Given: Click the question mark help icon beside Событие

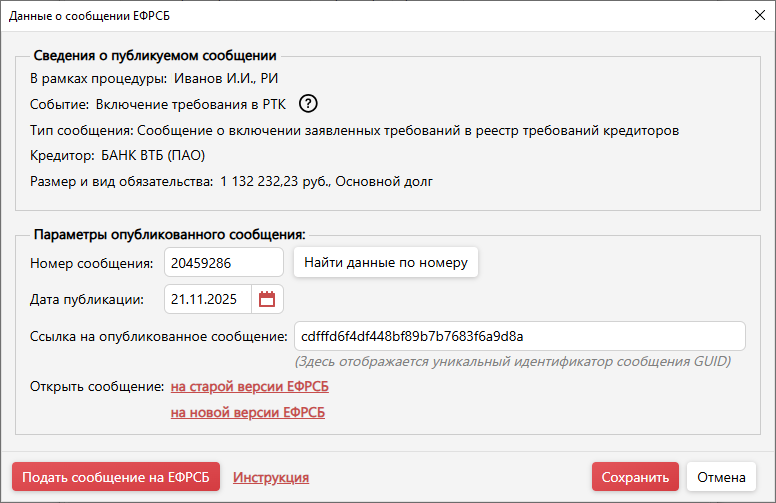Looking at the screenshot, I should point(309,103).
